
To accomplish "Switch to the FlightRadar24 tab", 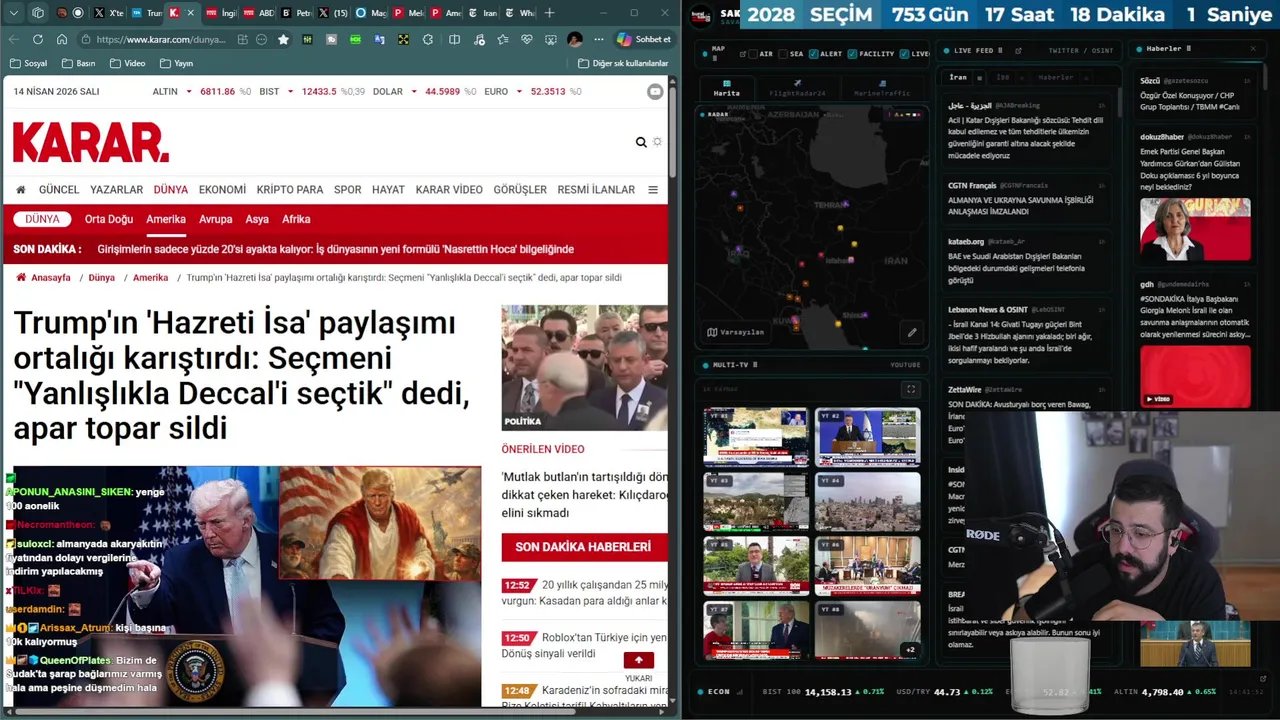I will pyautogui.click(x=797, y=88).
